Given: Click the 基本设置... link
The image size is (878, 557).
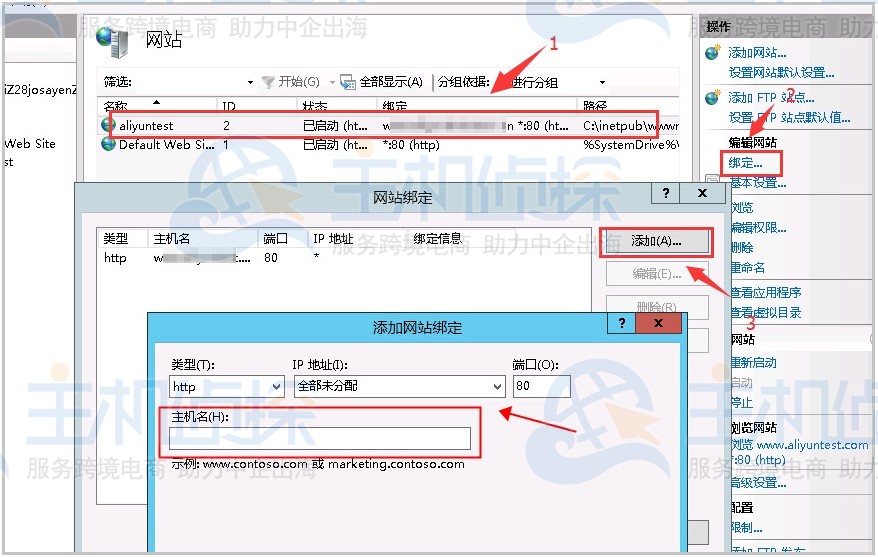Looking at the screenshot, I should (758, 183).
